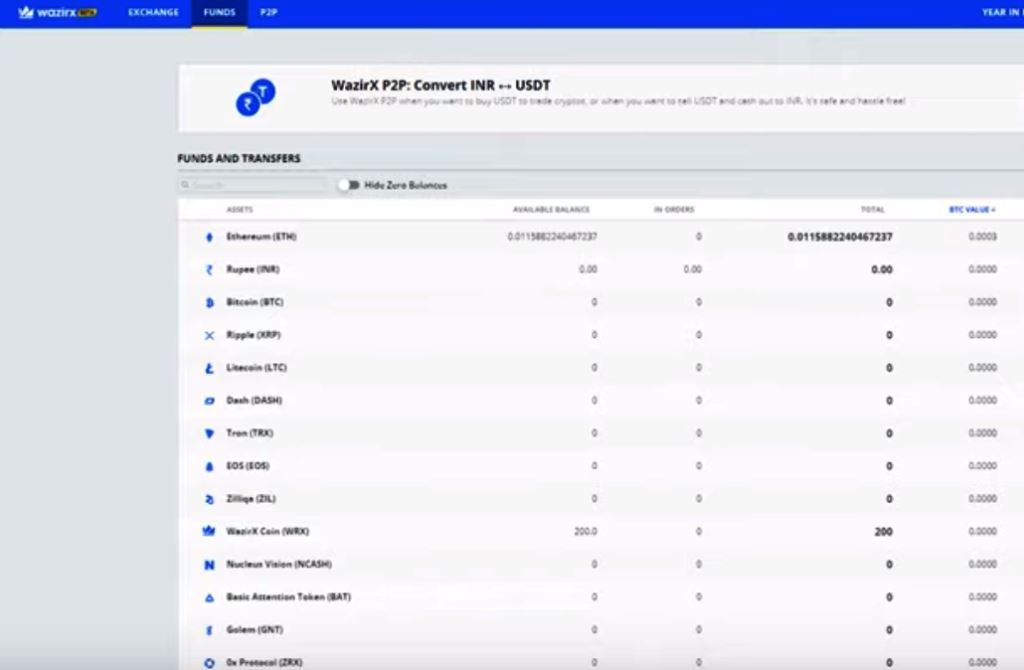The width and height of the screenshot is (1024, 670).
Task: Select the 0x Protocol (ZRX) label
Action: point(264,662)
